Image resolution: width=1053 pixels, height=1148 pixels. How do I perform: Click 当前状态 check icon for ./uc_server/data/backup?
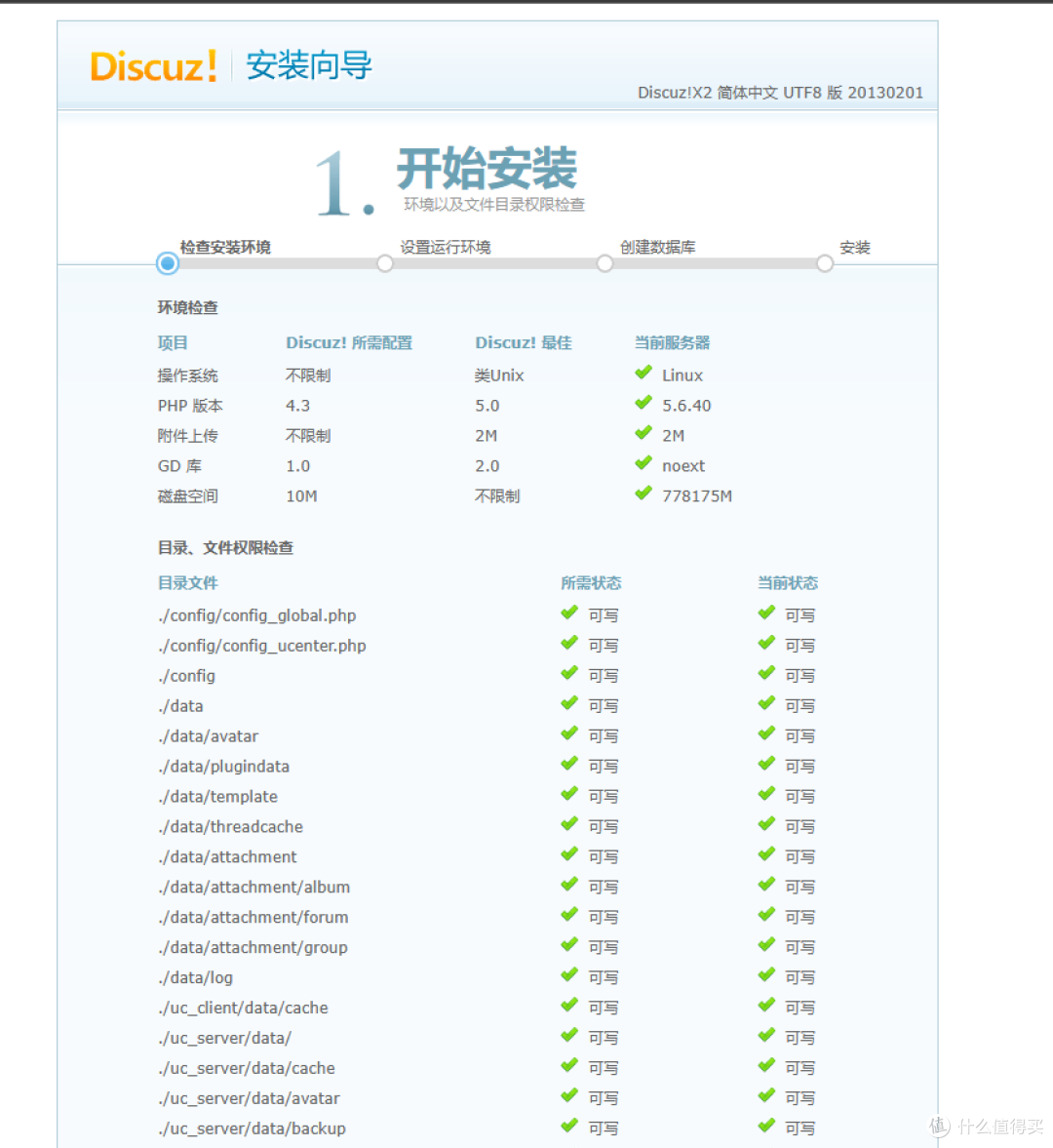click(766, 1126)
